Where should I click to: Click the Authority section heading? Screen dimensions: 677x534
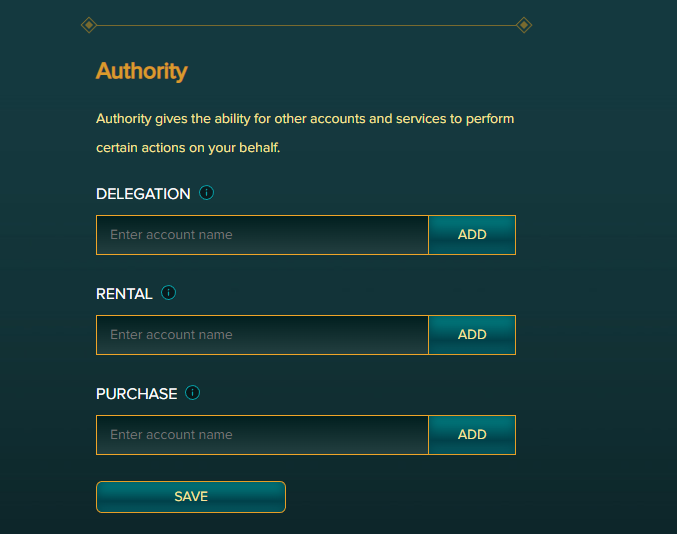(142, 71)
